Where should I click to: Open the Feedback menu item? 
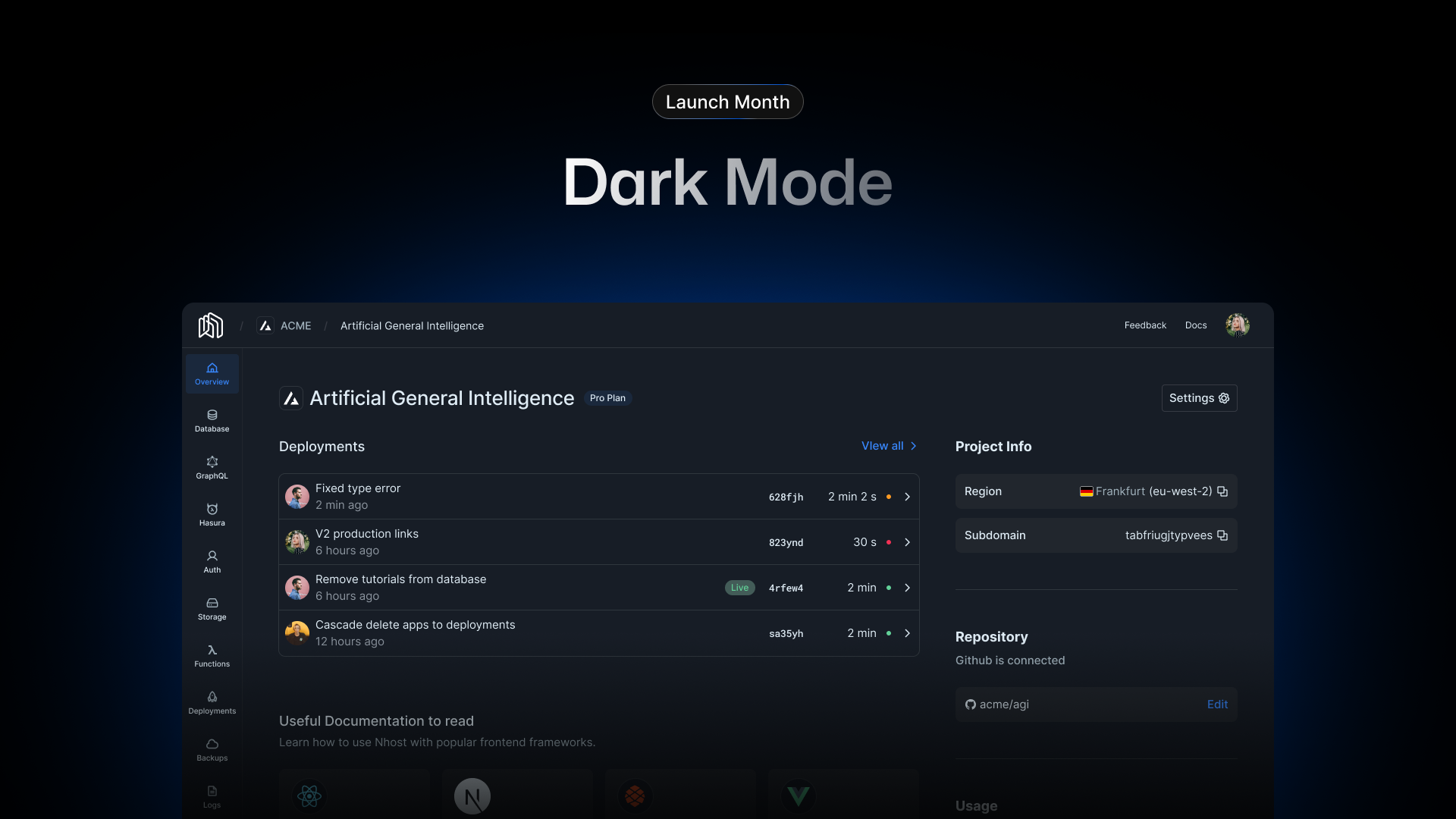(1145, 325)
